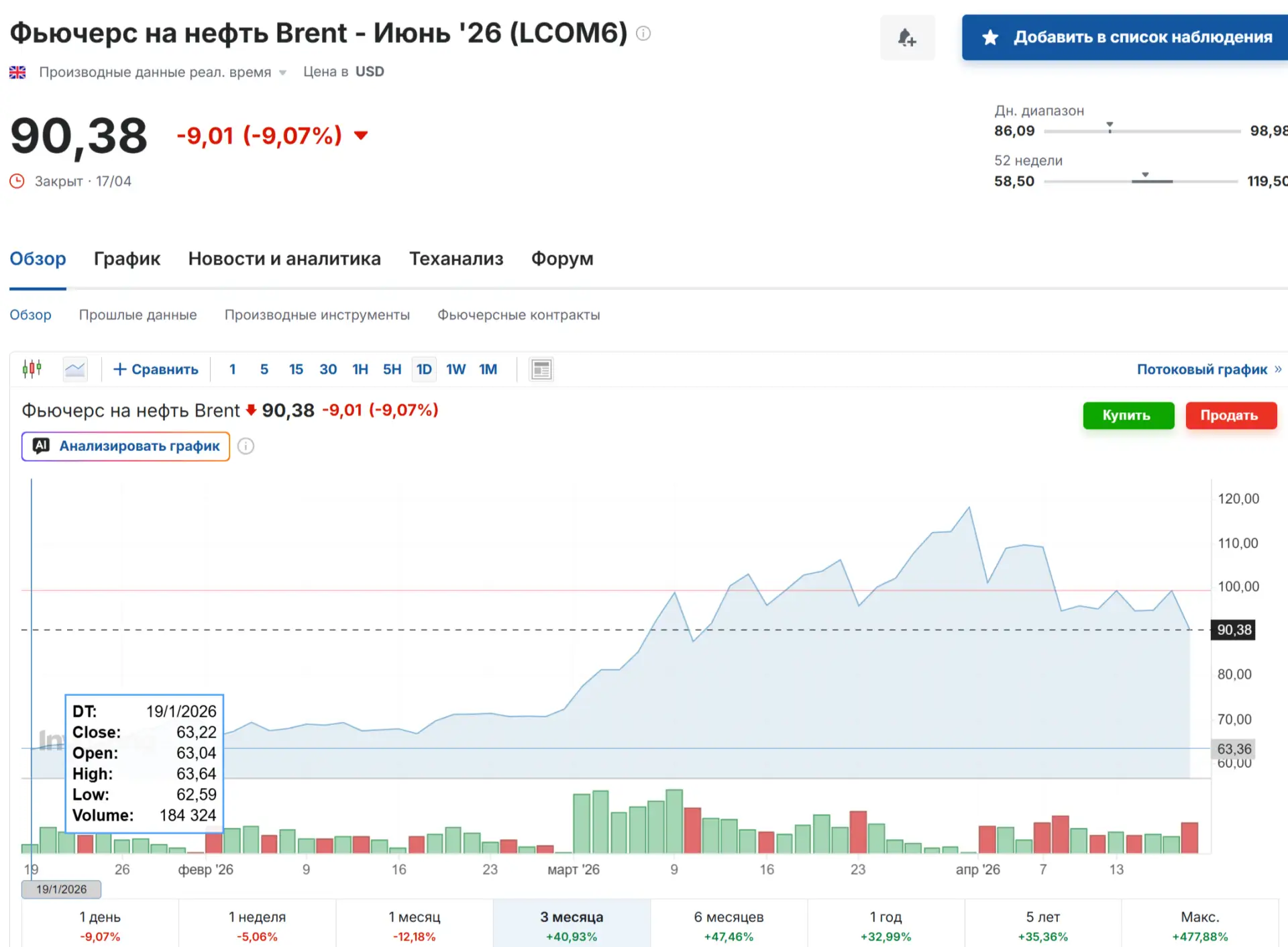Select area chart type icon

point(75,369)
